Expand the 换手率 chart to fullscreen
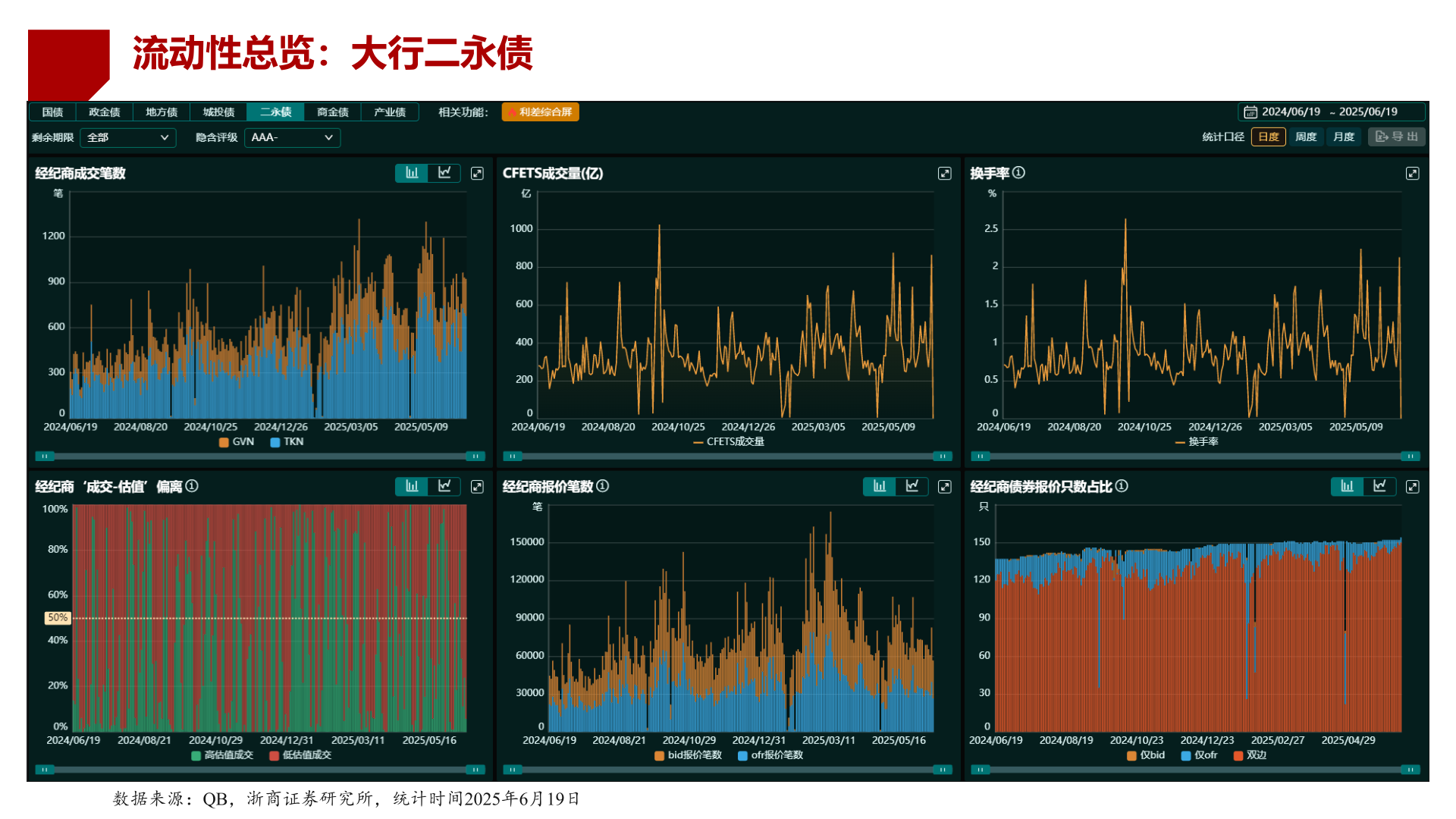This screenshot has height=819, width=1456. (1412, 174)
